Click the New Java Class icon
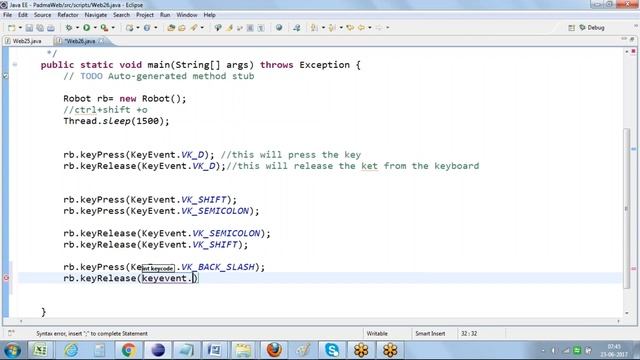 point(147,28)
